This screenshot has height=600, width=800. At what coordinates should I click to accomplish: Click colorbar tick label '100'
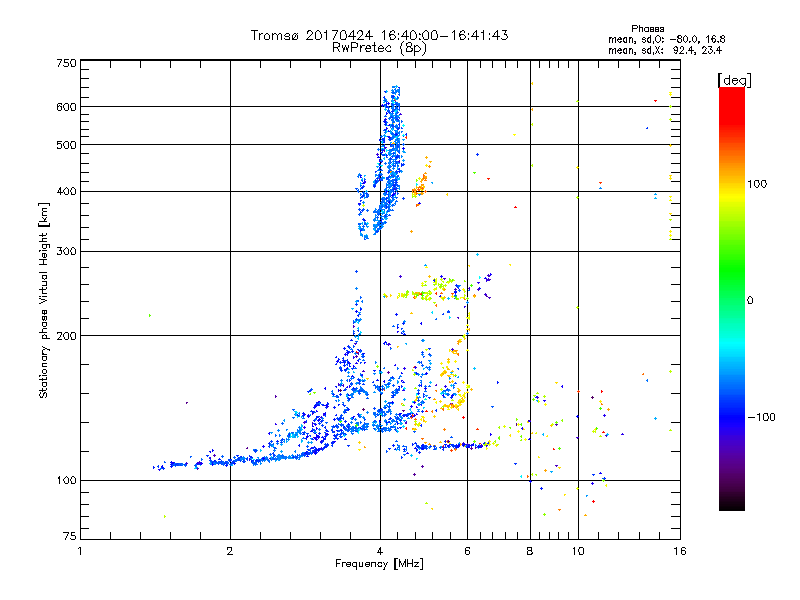click(x=757, y=184)
